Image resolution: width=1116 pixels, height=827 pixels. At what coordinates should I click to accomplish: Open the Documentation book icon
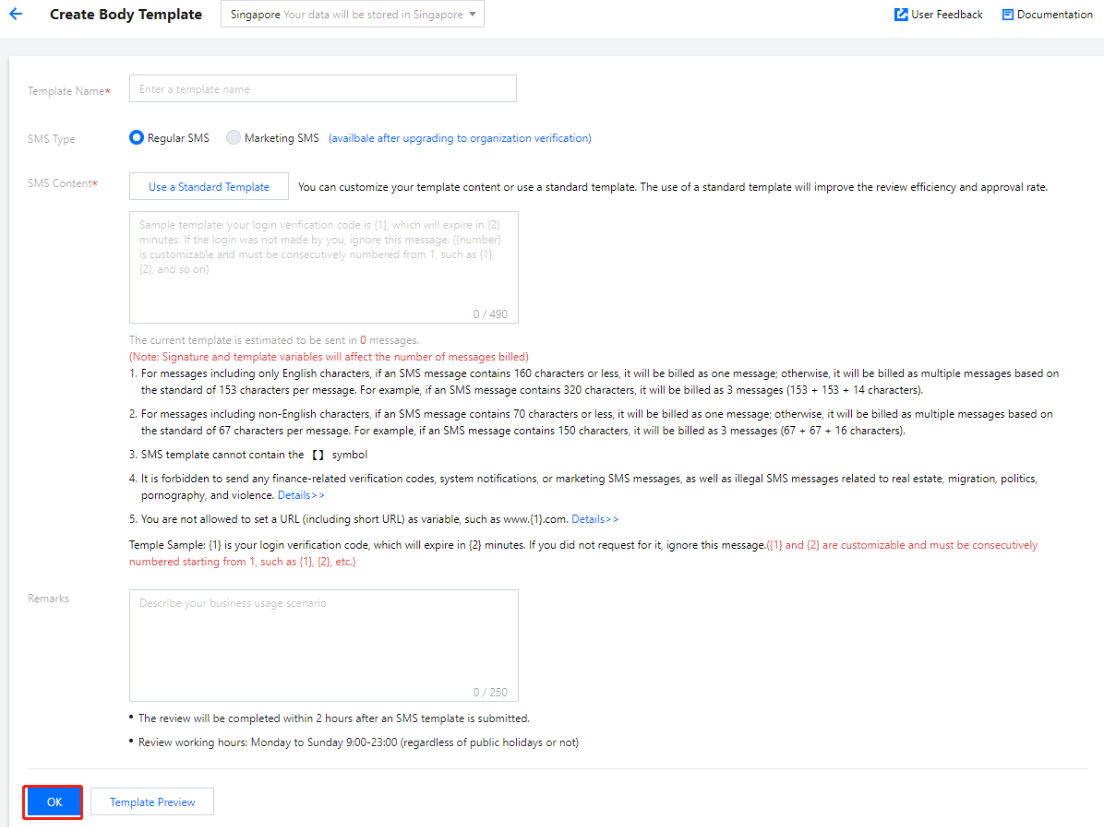pos(1007,14)
